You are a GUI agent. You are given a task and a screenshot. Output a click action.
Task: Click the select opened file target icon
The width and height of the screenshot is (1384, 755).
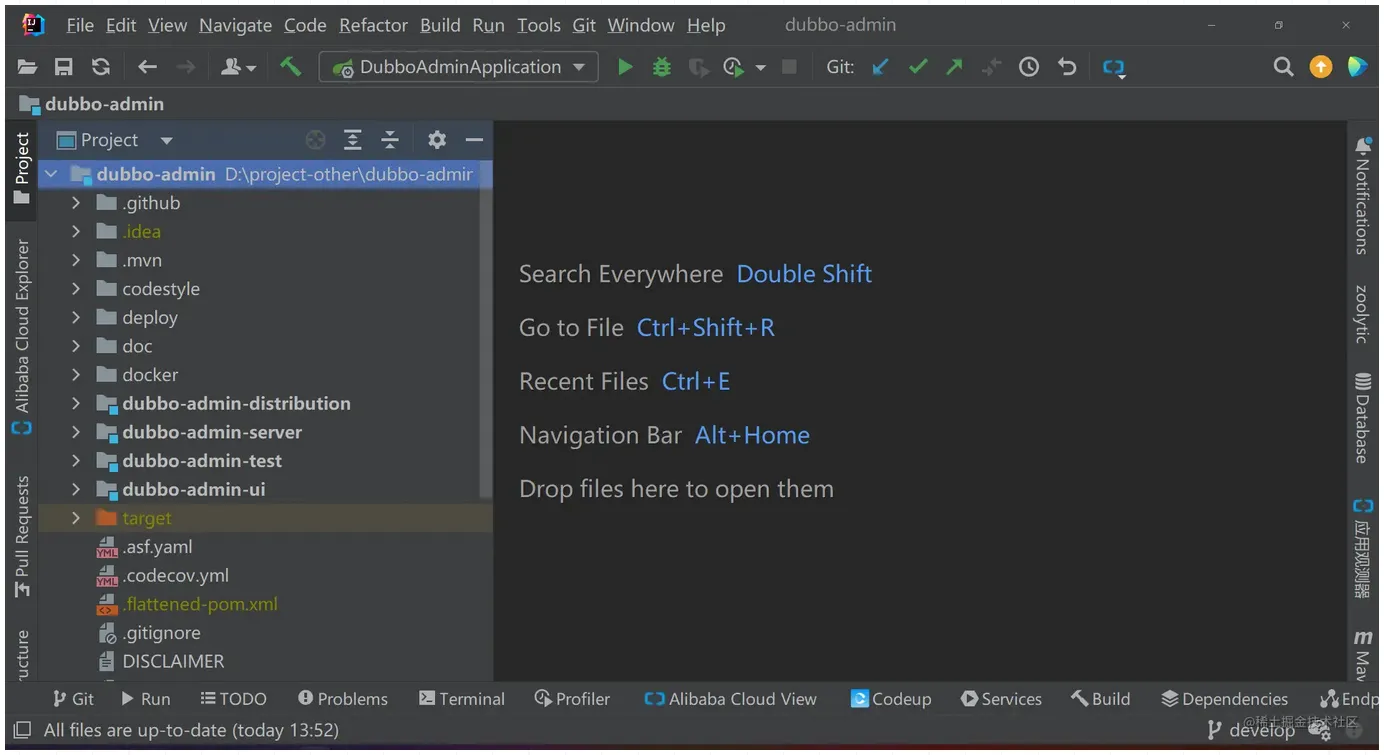click(315, 140)
